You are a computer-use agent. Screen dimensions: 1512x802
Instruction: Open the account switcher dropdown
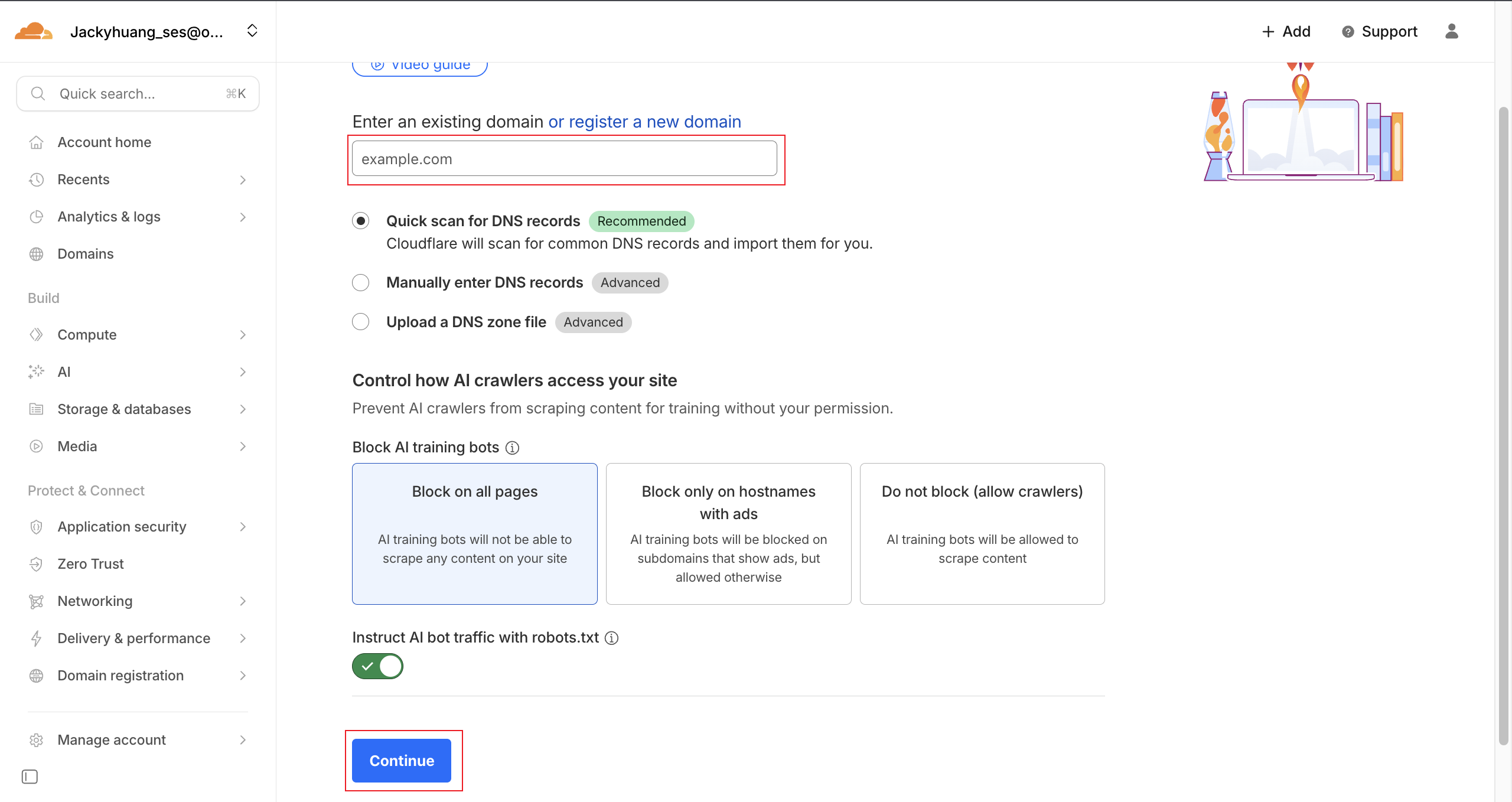[252, 31]
